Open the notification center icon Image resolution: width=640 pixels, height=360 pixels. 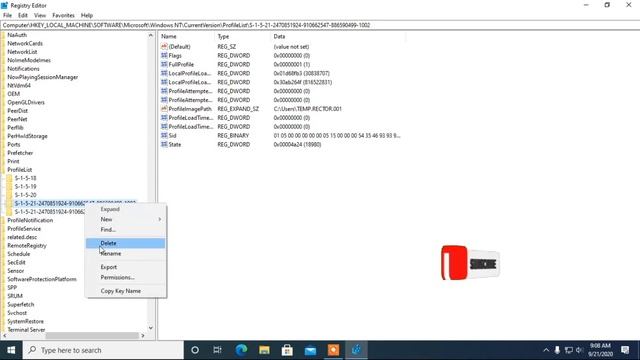(625, 350)
